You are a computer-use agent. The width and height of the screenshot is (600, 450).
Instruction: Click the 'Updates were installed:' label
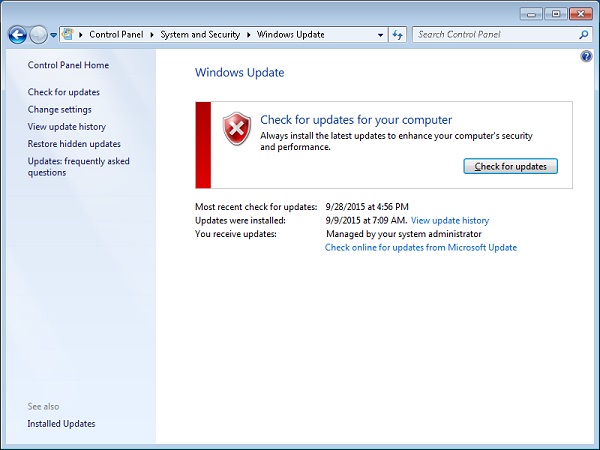point(240,220)
